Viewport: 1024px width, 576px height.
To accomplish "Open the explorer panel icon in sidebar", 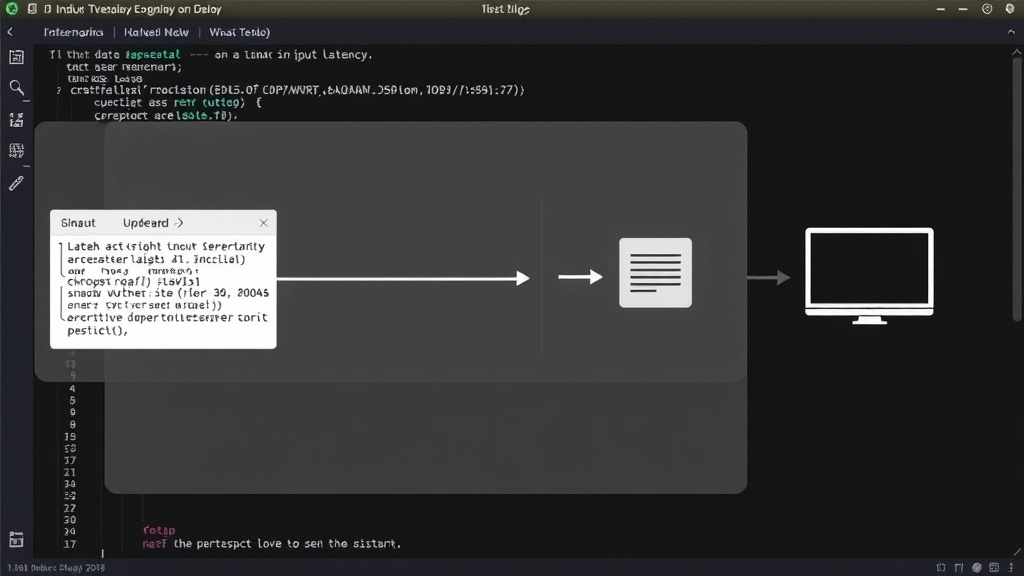I will [16, 57].
